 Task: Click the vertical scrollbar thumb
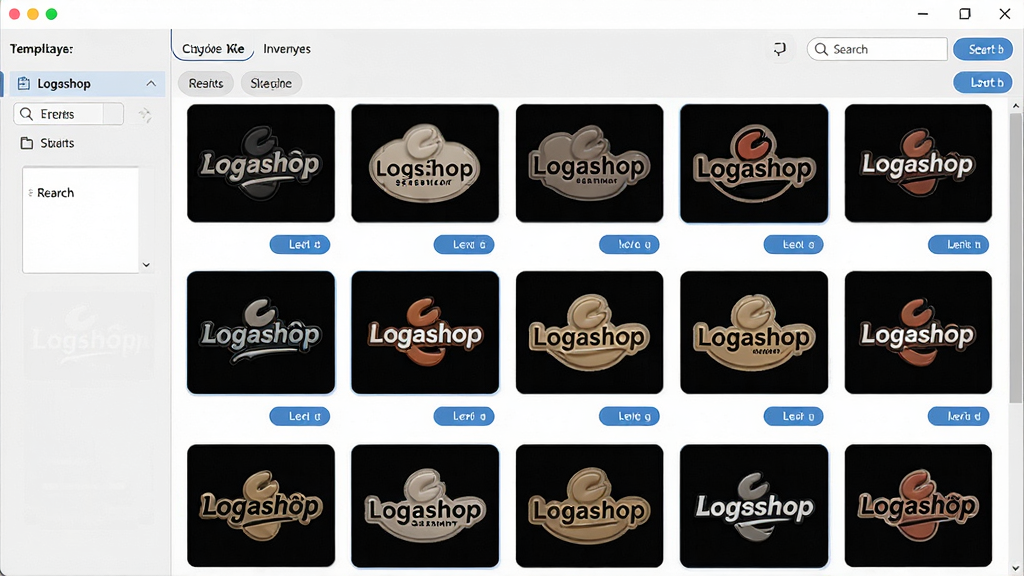click(x=1016, y=258)
